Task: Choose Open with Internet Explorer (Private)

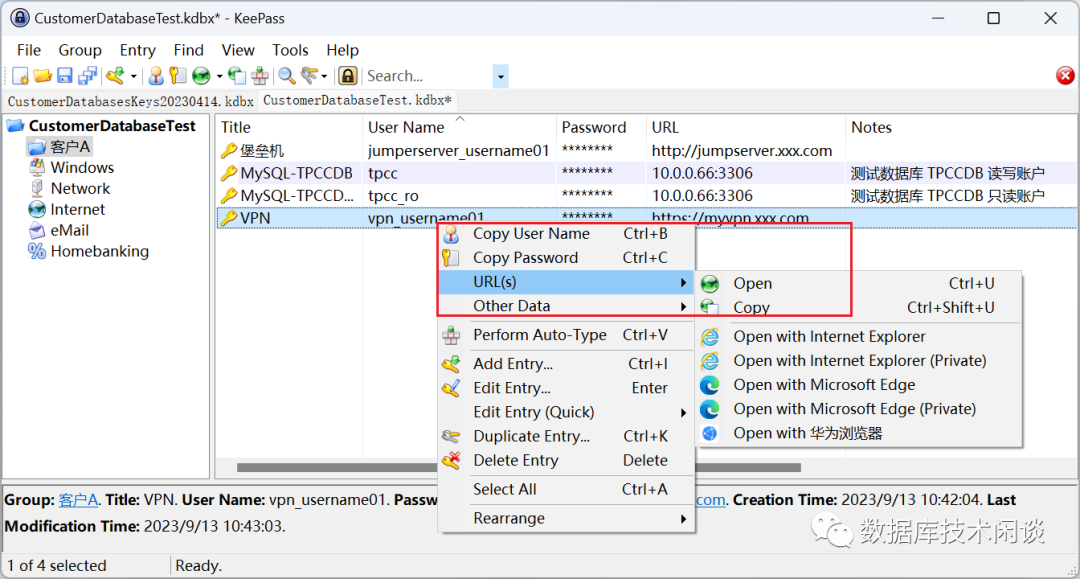Action: (858, 361)
